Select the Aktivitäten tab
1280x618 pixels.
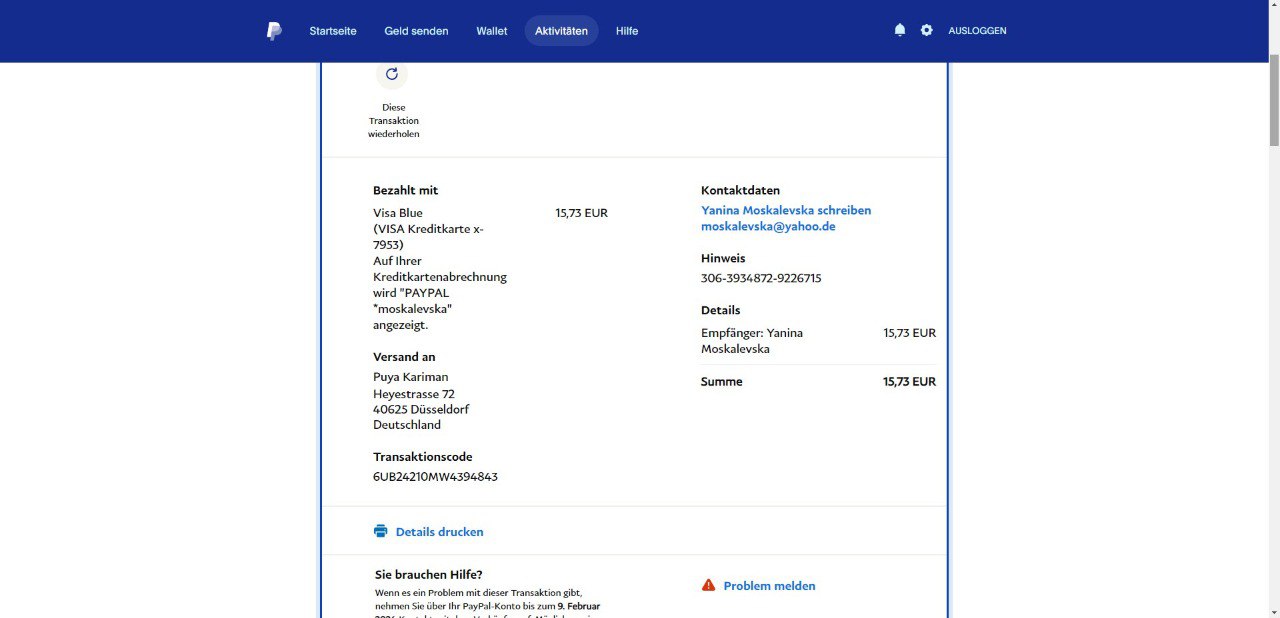pos(561,31)
